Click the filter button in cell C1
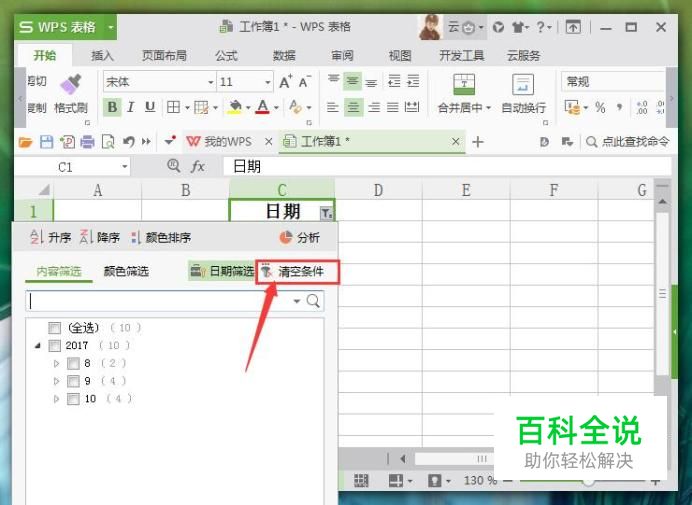The width and height of the screenshot is (692, 505). pyautogui.click(x=326, y=214)
